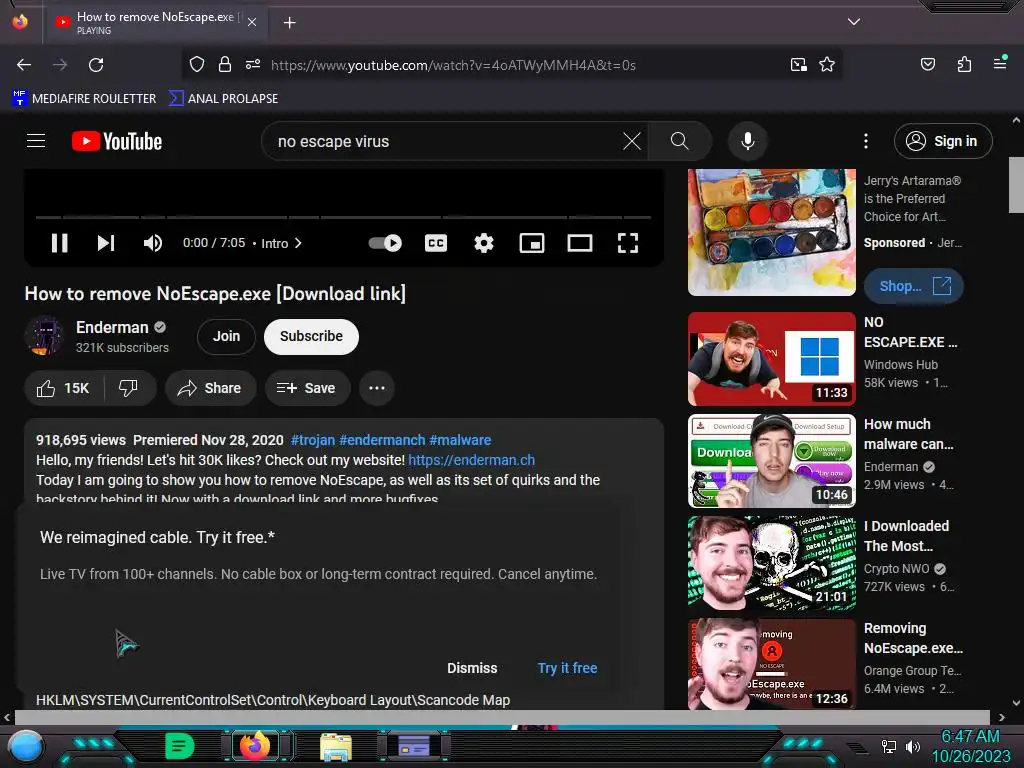Click the #malware hashtag
The width and height of the screenshot is (1024, 768).
pos(460,440)
